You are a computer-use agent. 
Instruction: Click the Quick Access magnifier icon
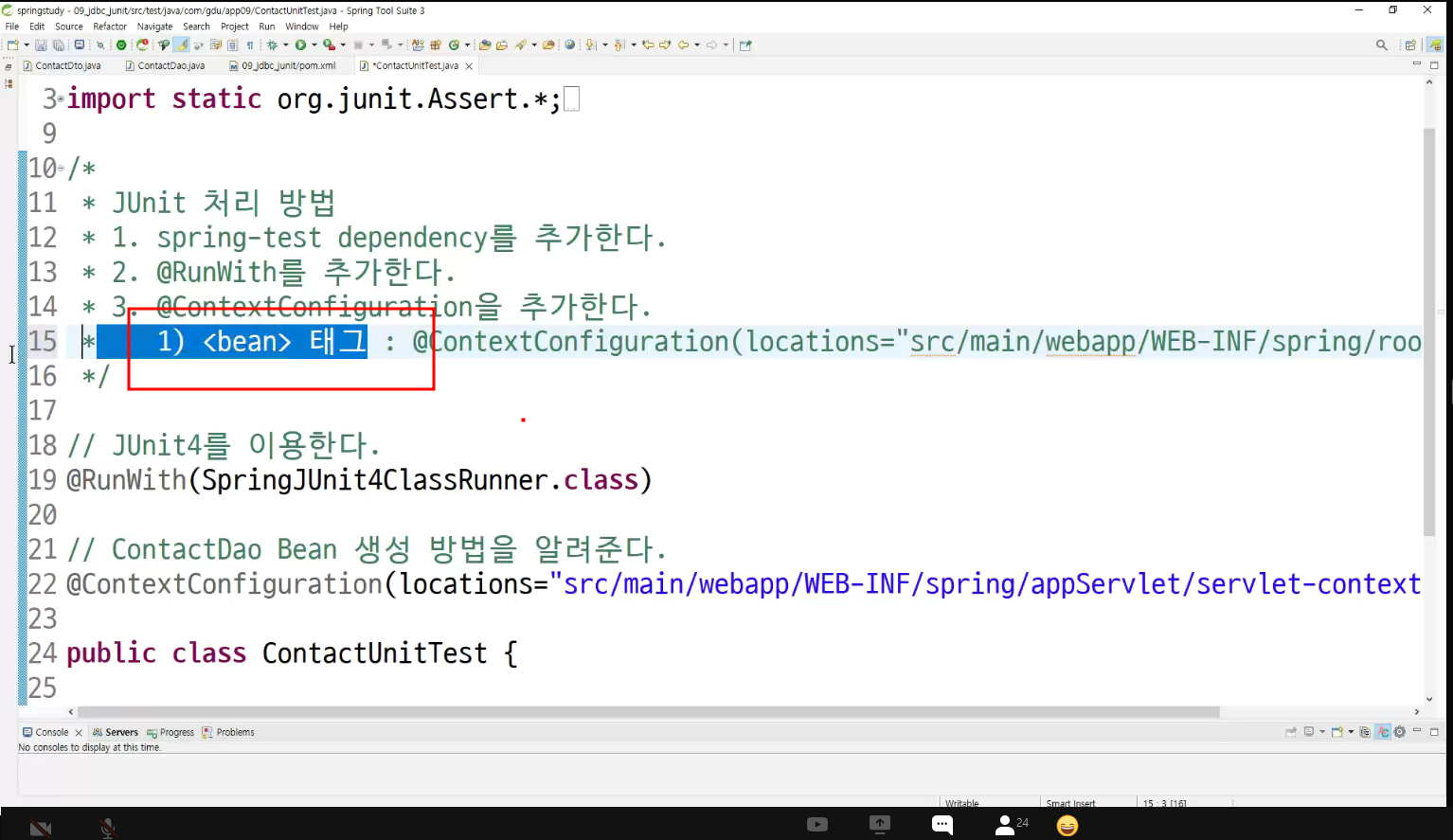click(x=1381, y=45)
